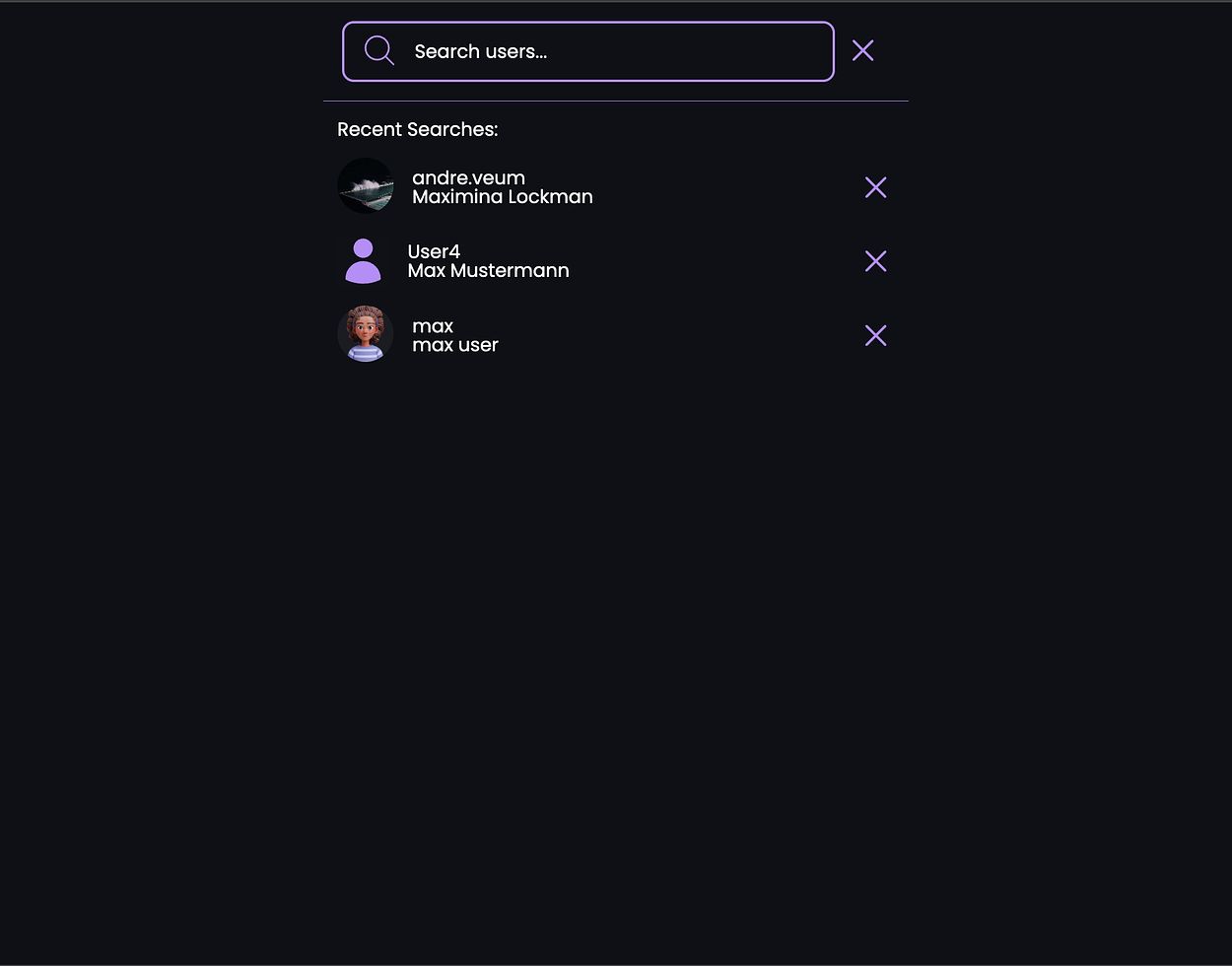Close the search panel with top X
Image resolution: width=1232 pixels, height=966 pixels.
point(862,50)
